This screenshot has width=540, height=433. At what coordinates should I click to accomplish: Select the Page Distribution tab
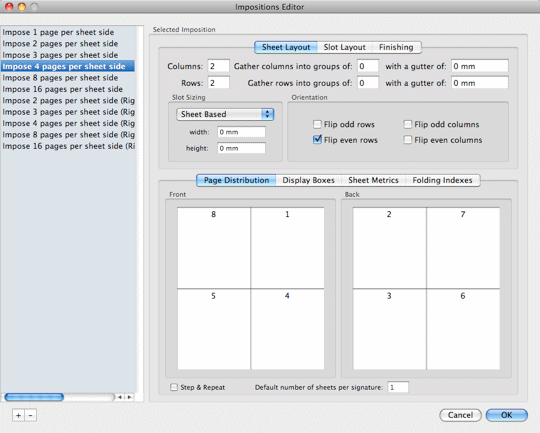pos(236,180)
